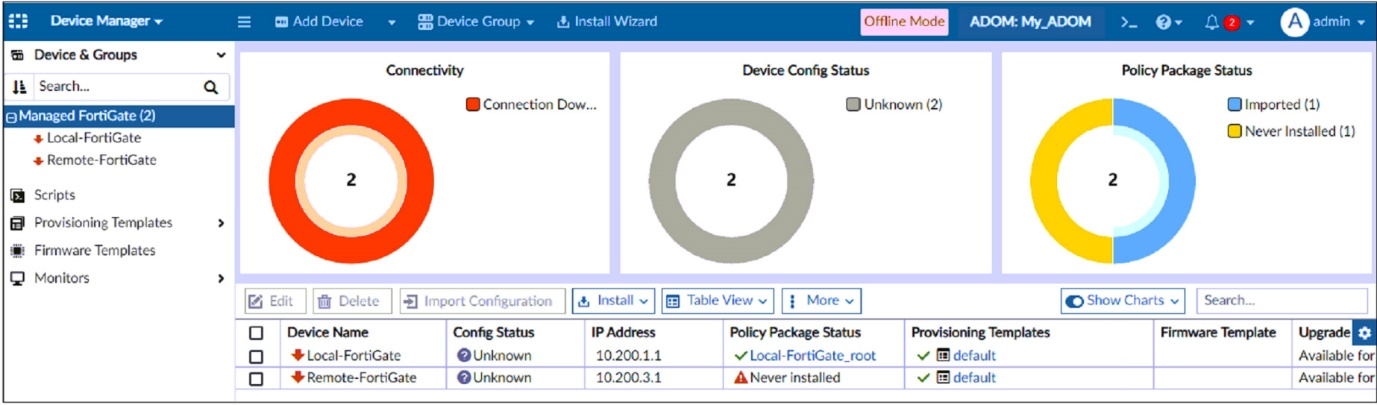Open the Table View dropdown
This screenshot has height=405, width=1377.
(718, 300)
